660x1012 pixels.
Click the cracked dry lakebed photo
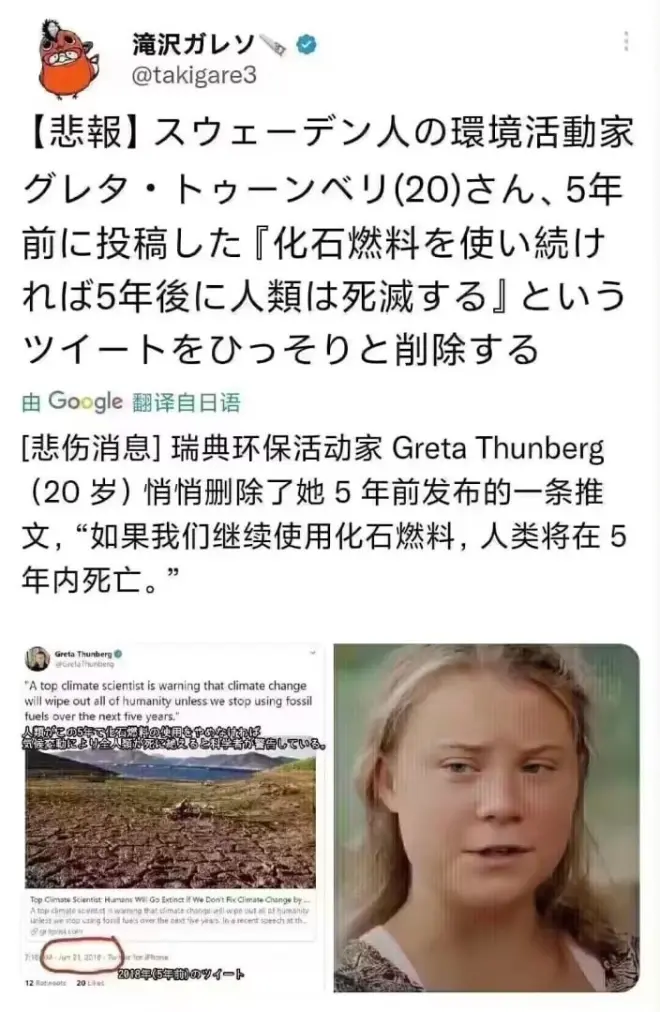[170, 820]
